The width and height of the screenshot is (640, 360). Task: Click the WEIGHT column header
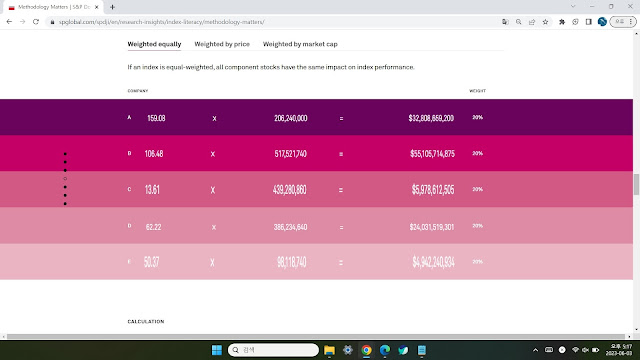(x=478, y=91)
